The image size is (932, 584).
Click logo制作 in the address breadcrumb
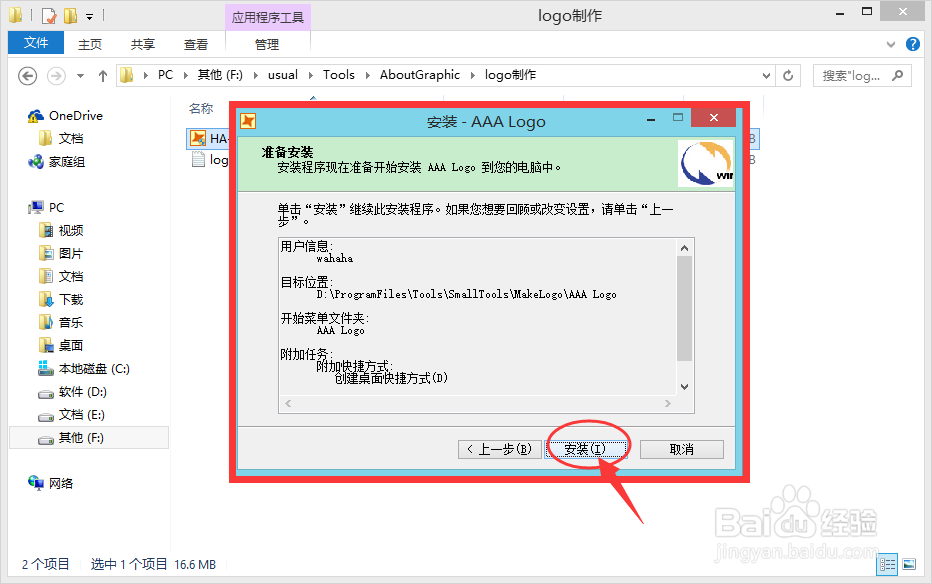tap(510, 75)
